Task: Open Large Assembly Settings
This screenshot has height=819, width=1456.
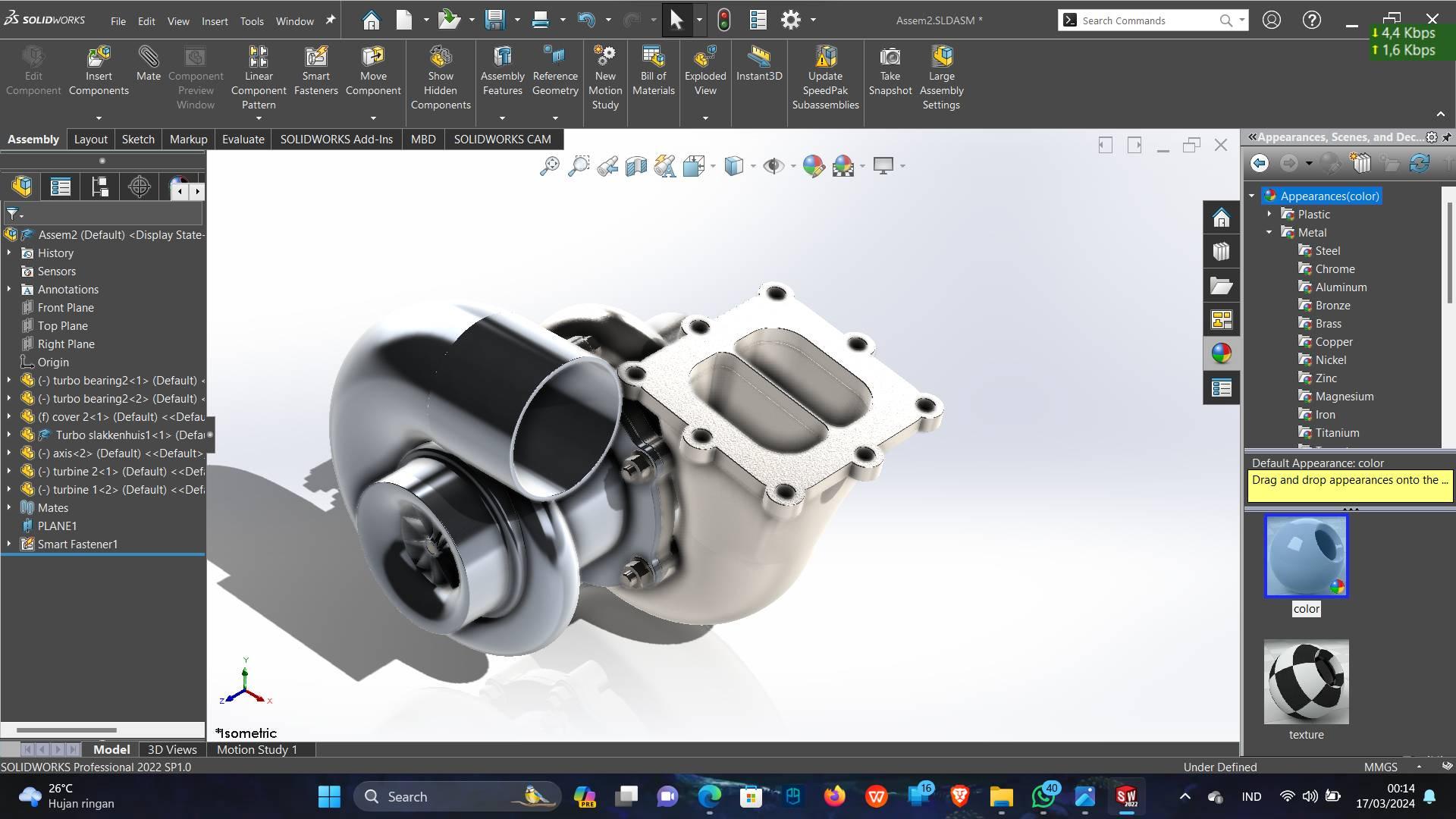Action: [x=942, y=77]
